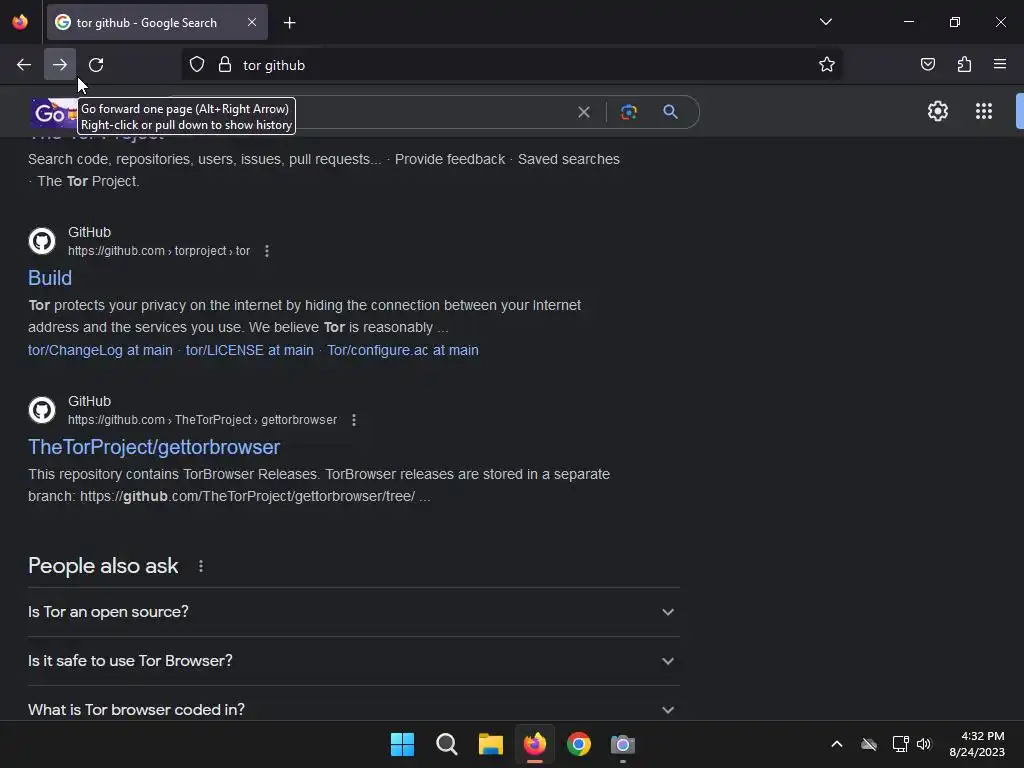Launch Google Chrome from taskbar
Image resolution: width=1024 pixels, height=768 pixels.
(579, 744)
